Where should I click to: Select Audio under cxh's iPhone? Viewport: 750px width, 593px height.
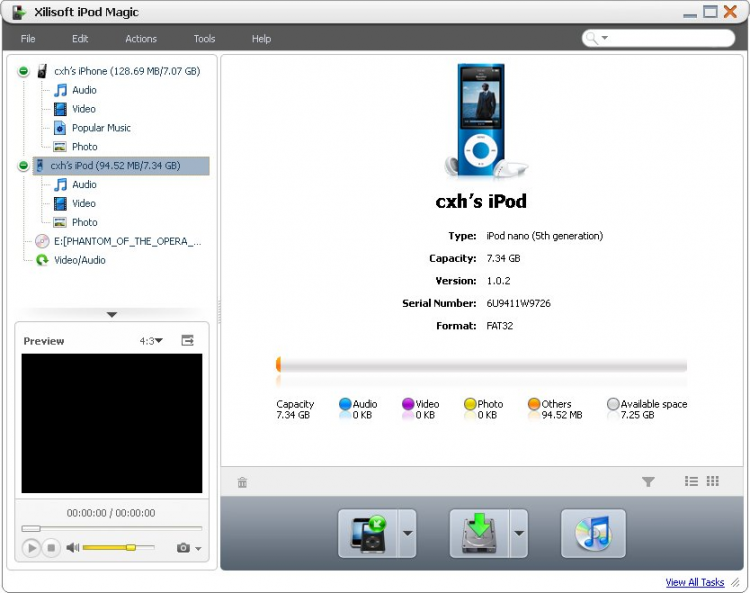tap(84, 90)
